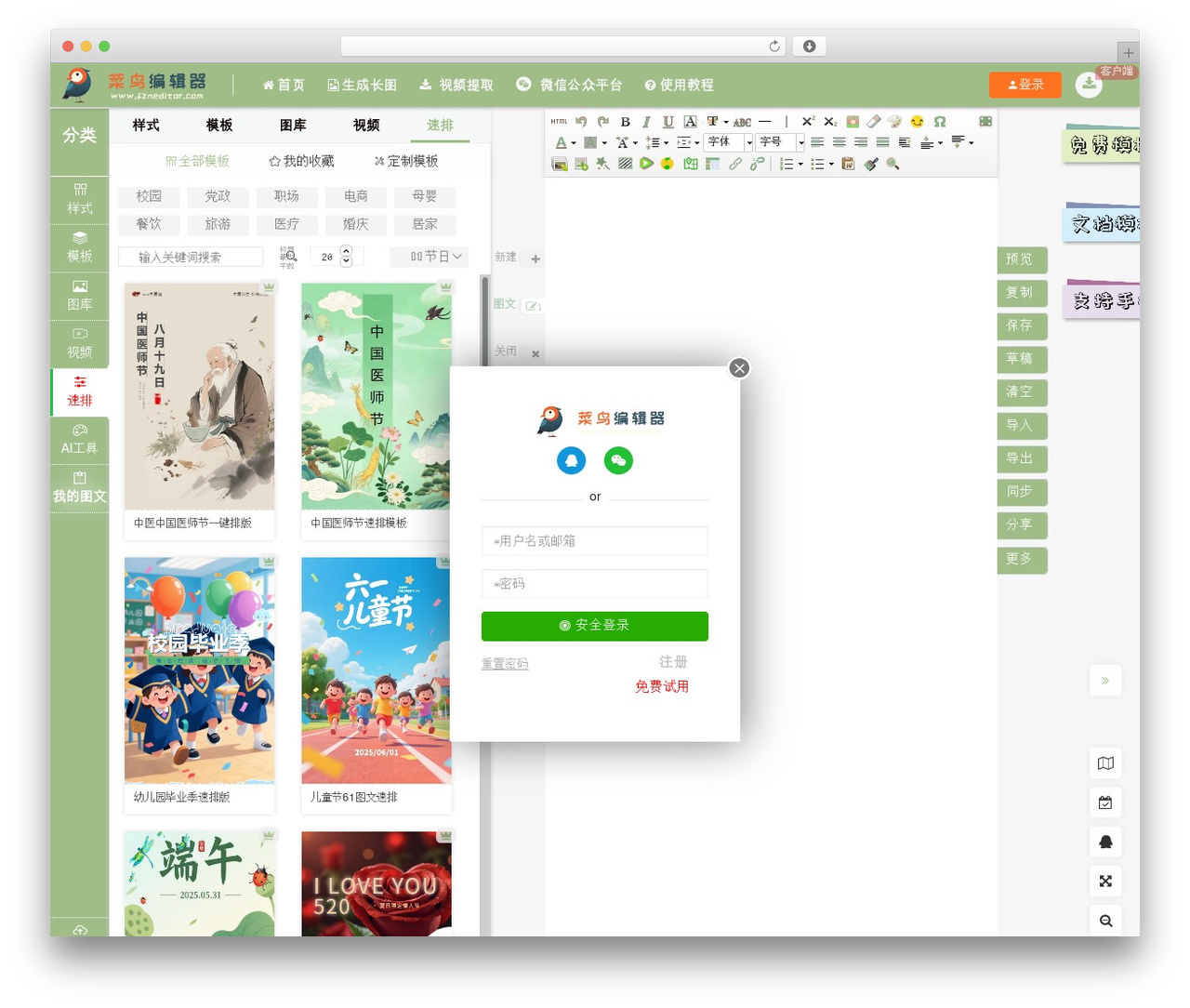Toggle bold formatting
The width and height of the screenshot is (1190, 1008).
point(626,122)
